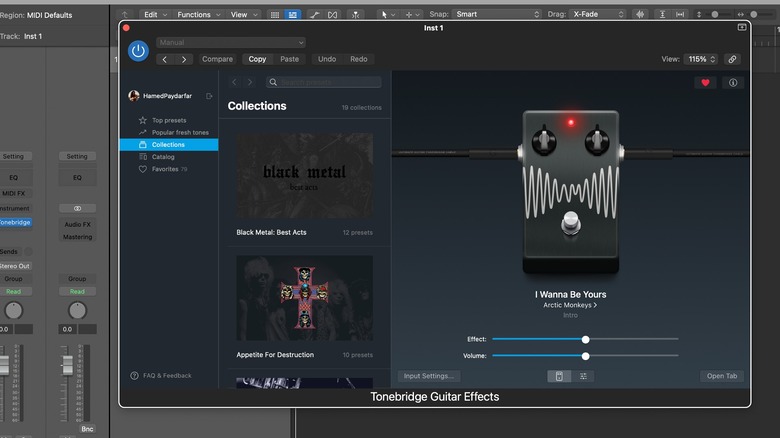Toggle the plugin power button
This screenshot has height=438, width=780.
pos(138,51)
